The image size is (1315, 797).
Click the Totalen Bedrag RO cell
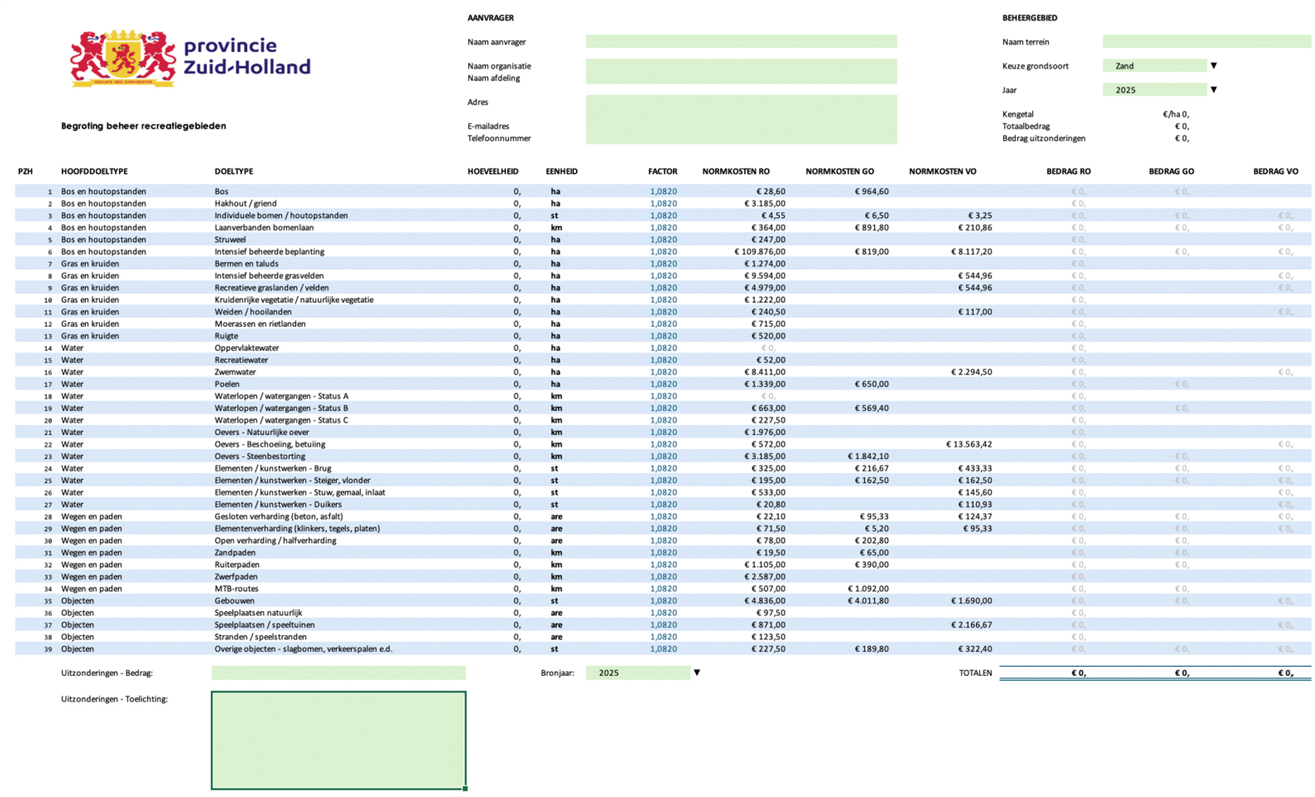pos(1045,673)
